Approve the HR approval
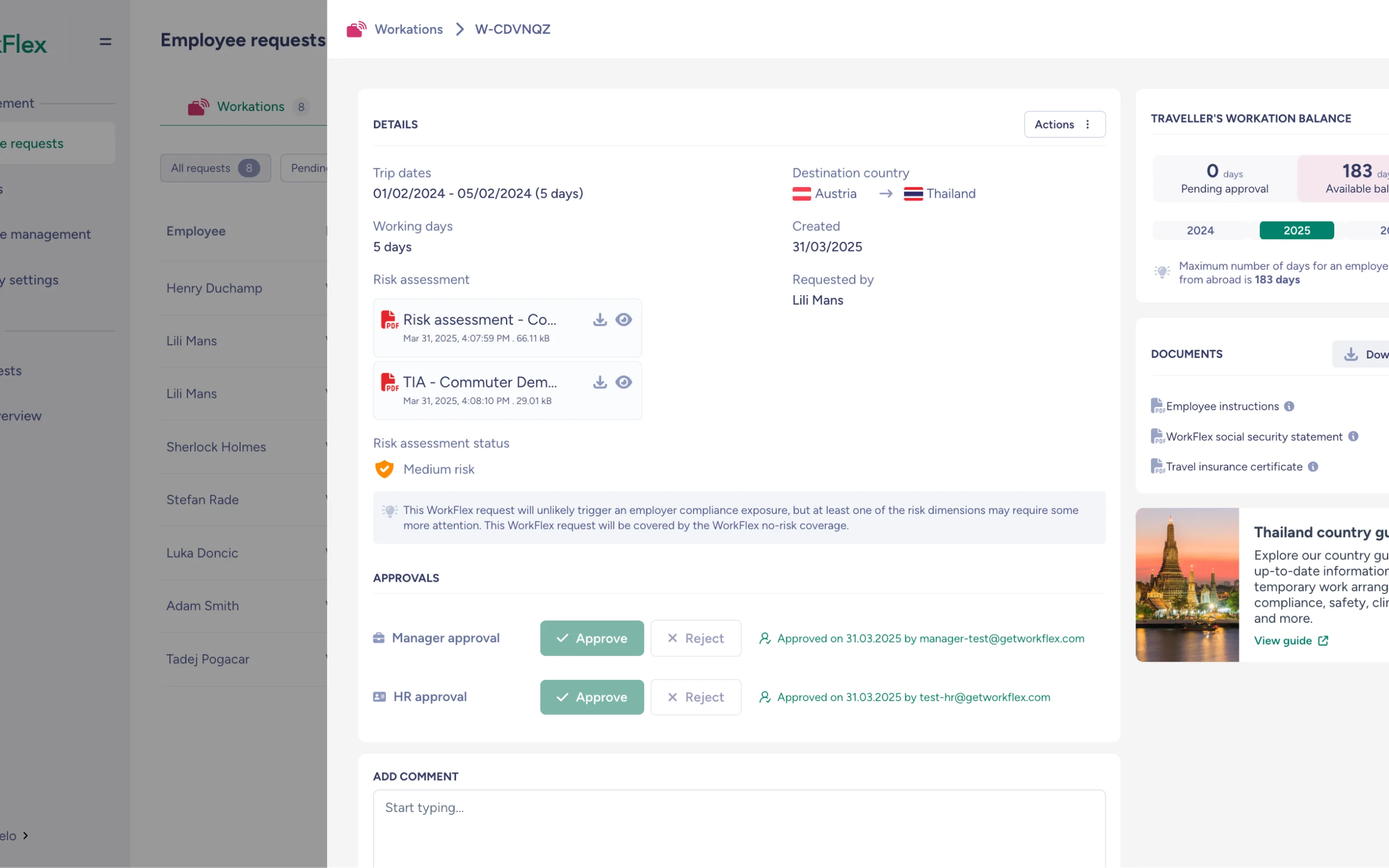 (x=592, y=697)
